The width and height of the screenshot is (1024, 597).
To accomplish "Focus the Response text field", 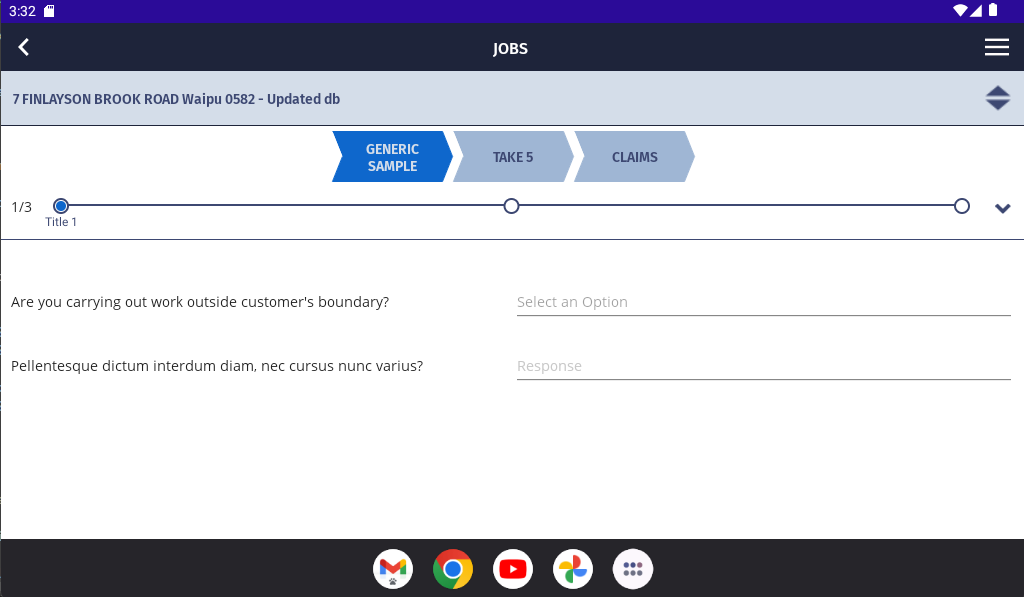I will point(763,366).
